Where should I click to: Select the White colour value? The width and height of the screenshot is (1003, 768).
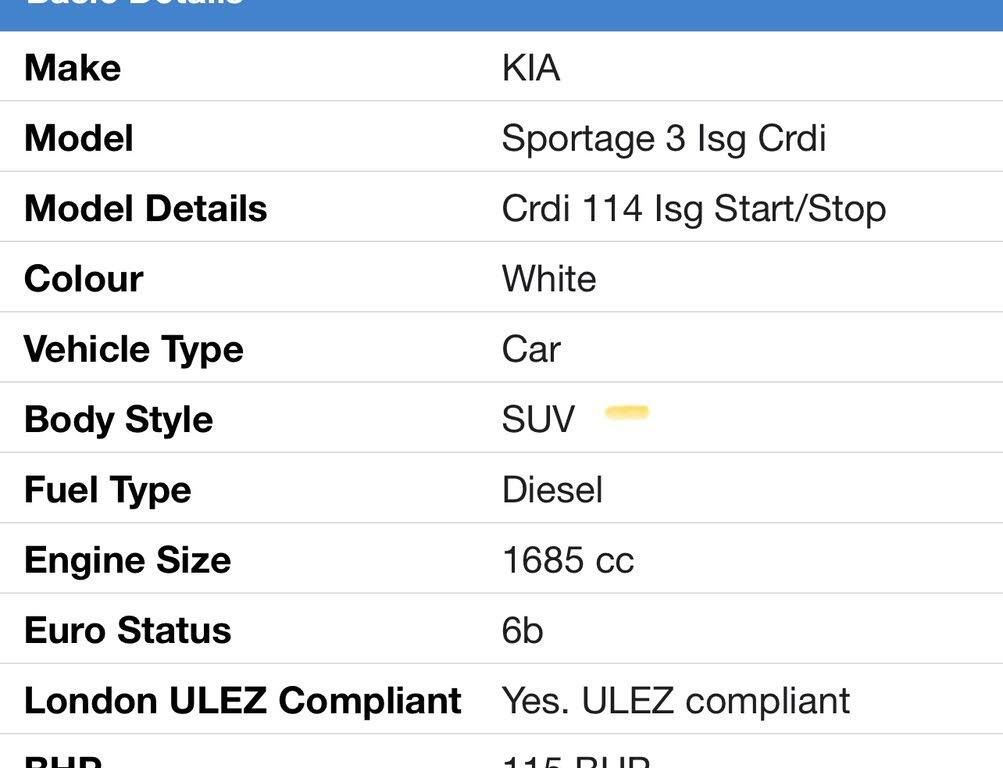pos(549,279)
